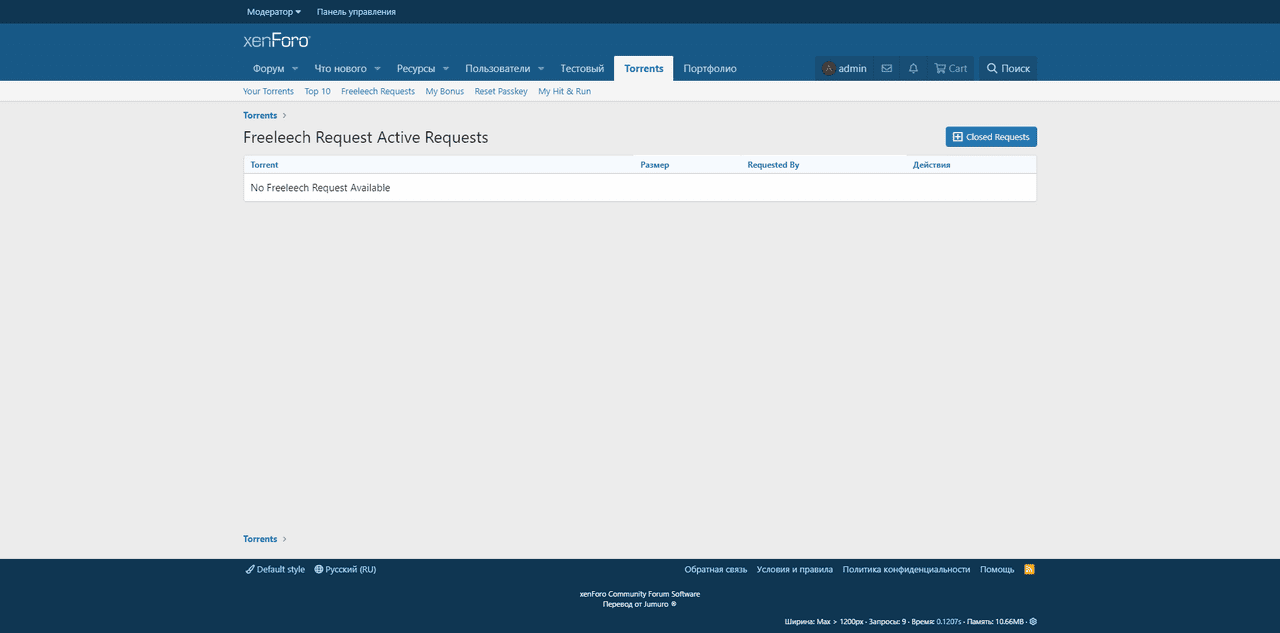Click the Closed Requests button
1280x633 pixels.
[x=991, y=137]
